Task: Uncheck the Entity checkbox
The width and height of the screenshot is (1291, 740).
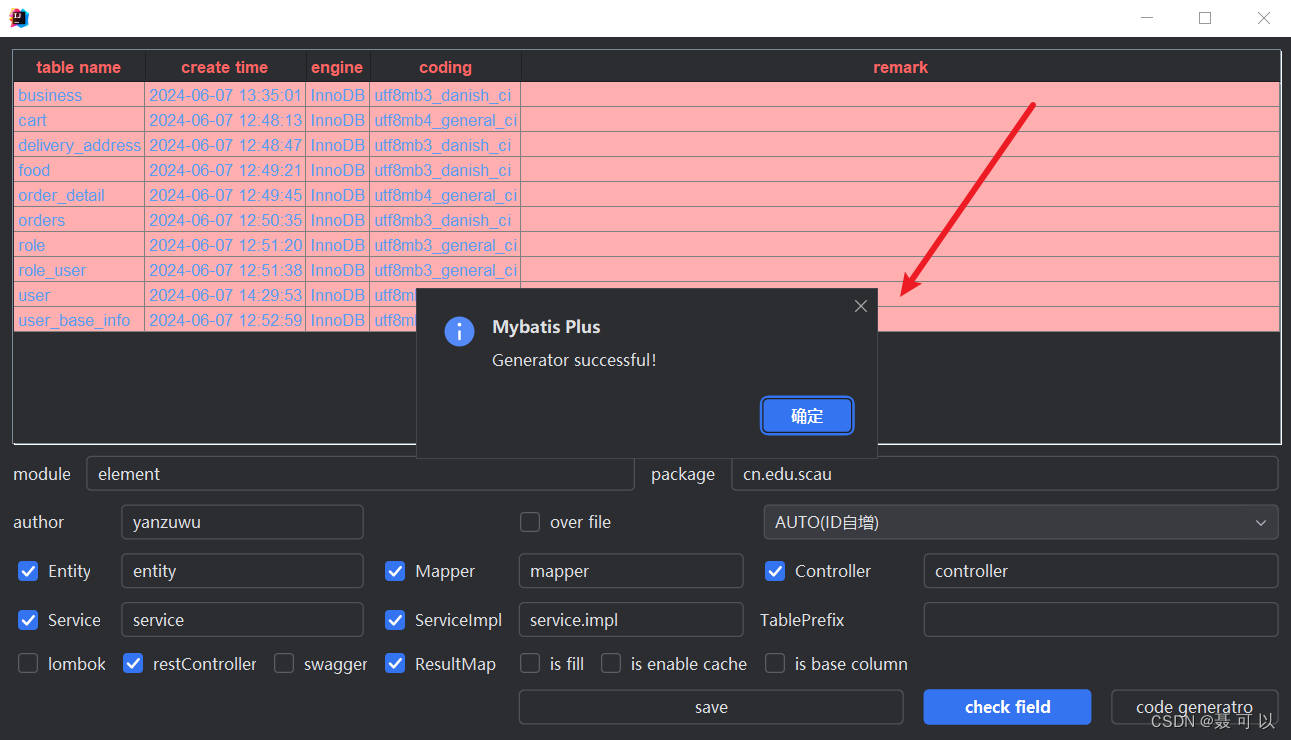Action: (28, 571)
